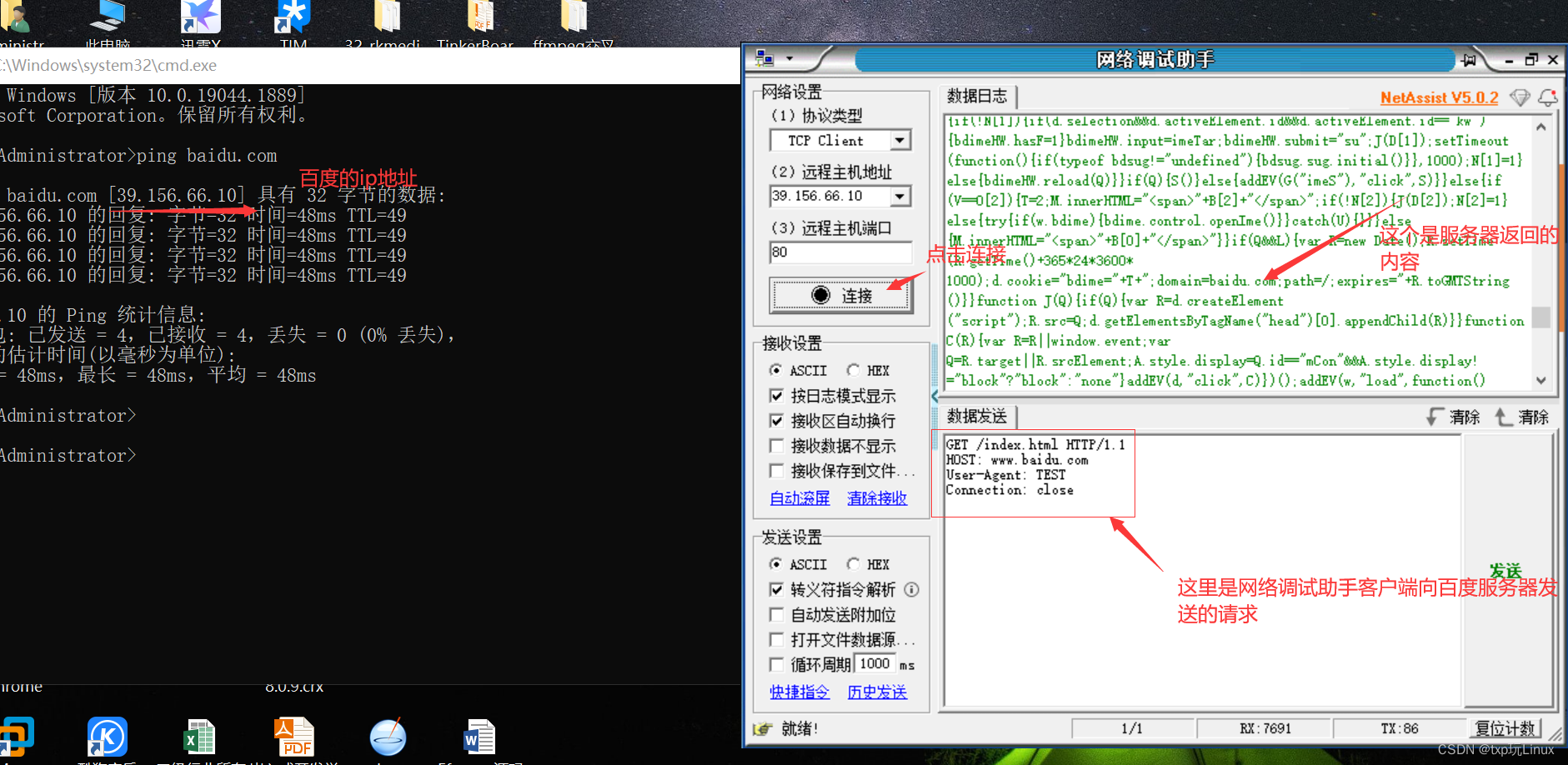1568x765 pixels.
Task: Open the 历史发送 link
Action: coord(877,692)
